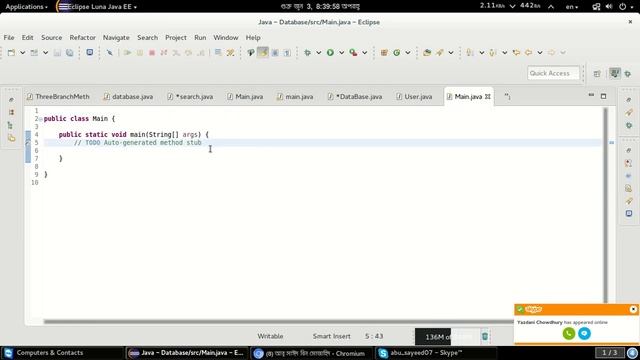Click the Skype call button
Screen dimensions: 640x360
click(x=569, y=333)
